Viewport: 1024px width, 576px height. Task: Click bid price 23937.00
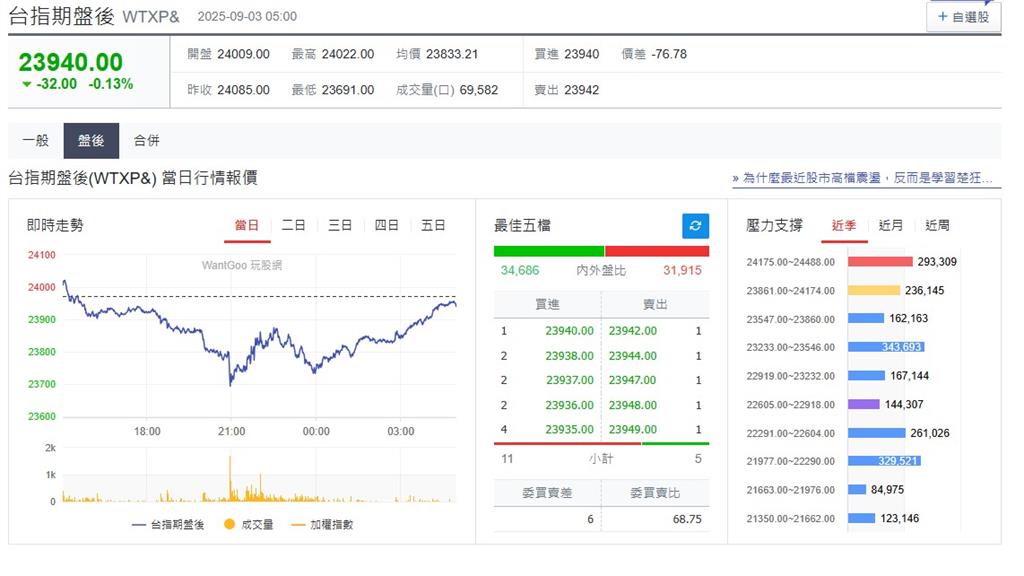(x=569, y=380)
